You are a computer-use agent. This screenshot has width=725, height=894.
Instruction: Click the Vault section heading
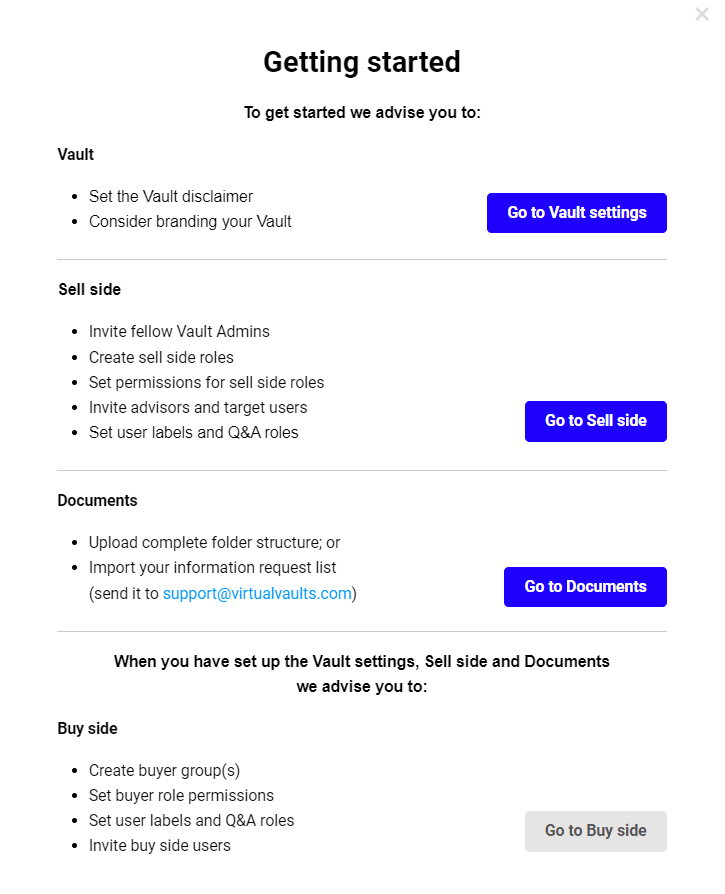(x=76, y=154)
